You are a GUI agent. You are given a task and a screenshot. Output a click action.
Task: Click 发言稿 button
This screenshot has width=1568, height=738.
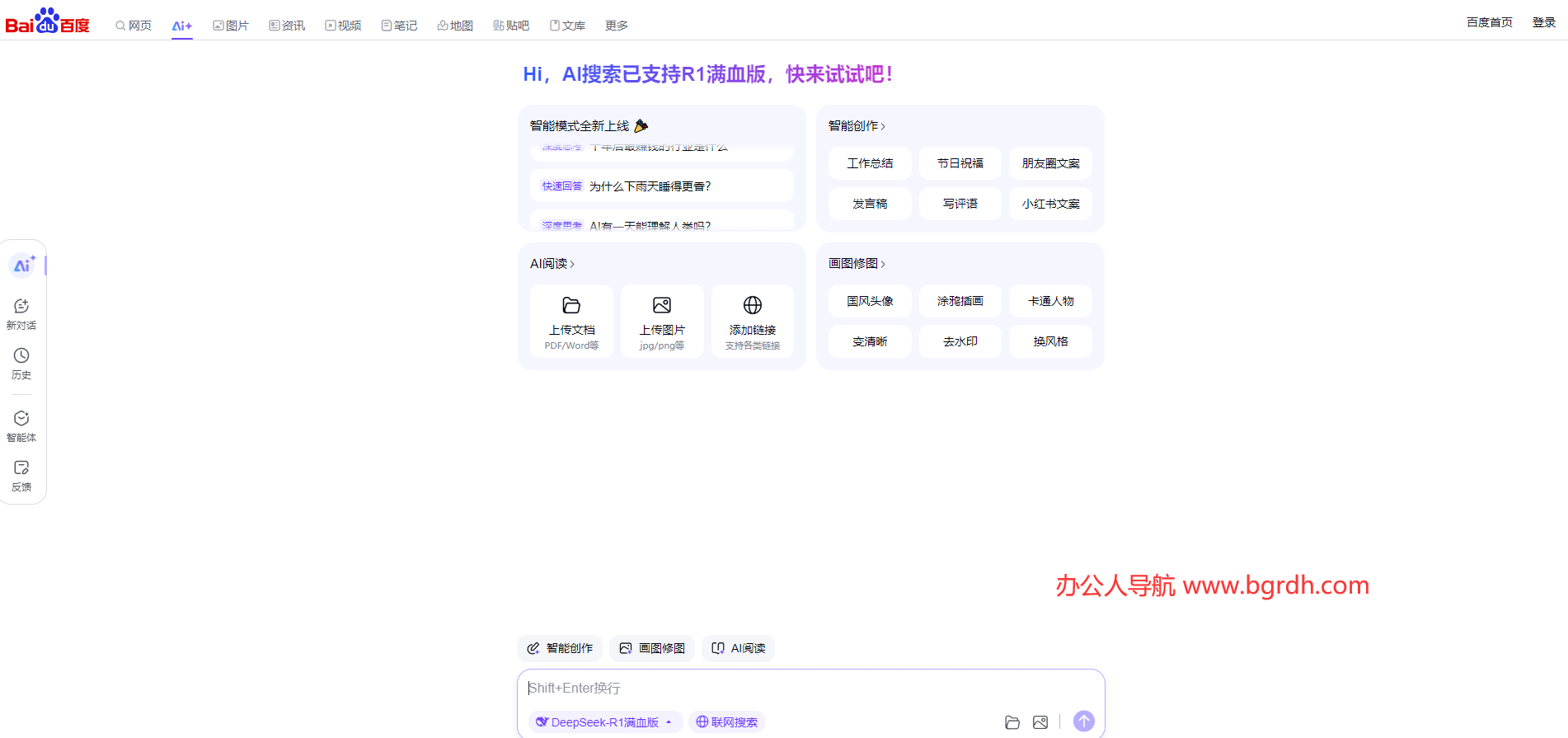pyautogui.click(x=870, y=204)
